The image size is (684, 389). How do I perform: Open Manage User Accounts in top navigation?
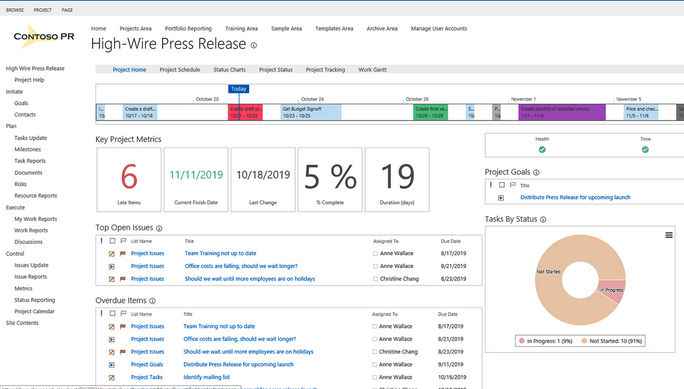click(439, 28)
